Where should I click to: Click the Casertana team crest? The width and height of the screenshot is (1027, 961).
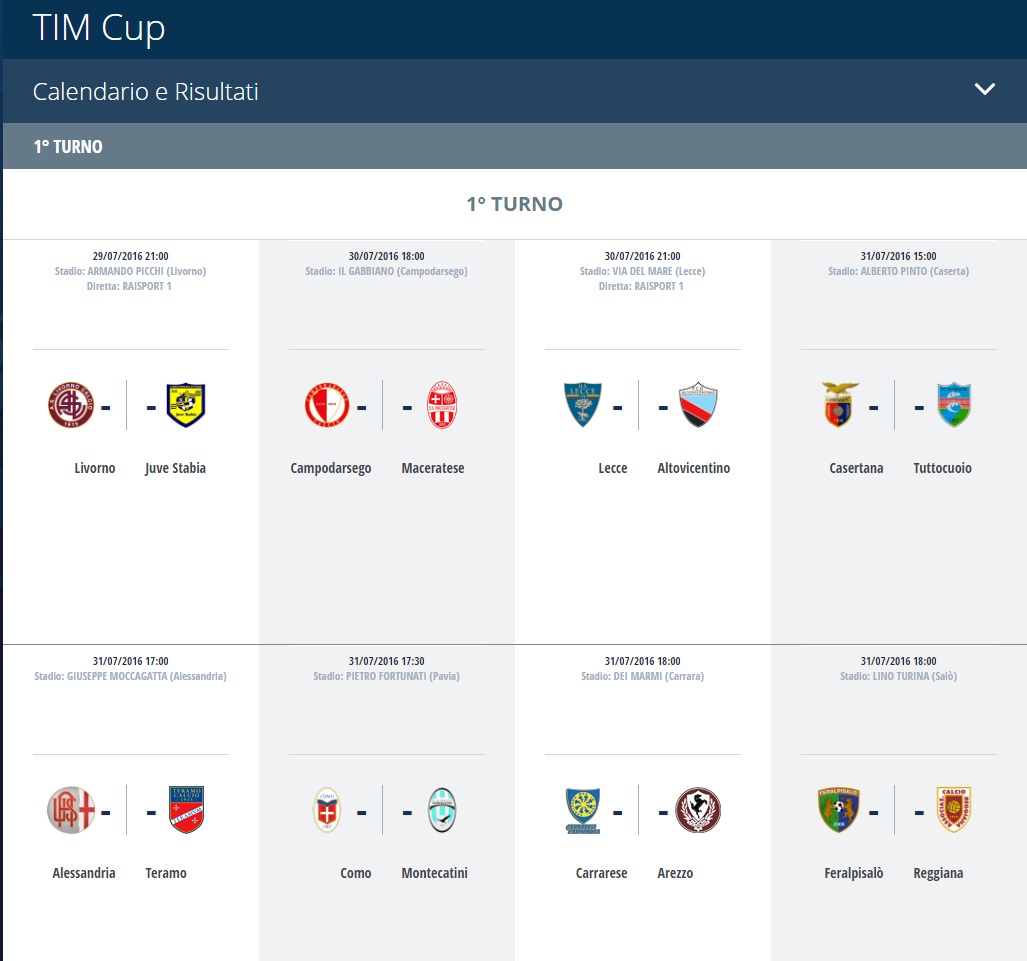839,405
